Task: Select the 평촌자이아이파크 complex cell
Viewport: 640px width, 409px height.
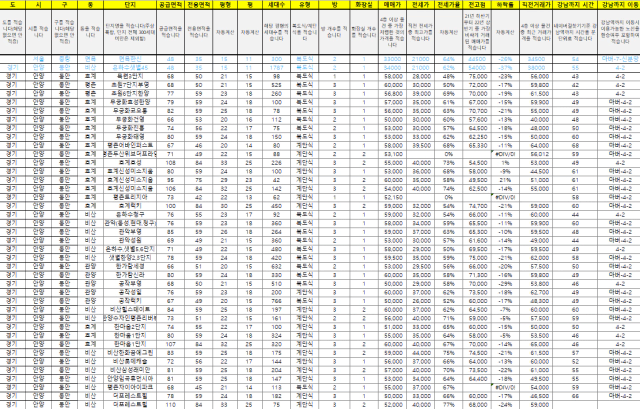Action: coord(130,387)
